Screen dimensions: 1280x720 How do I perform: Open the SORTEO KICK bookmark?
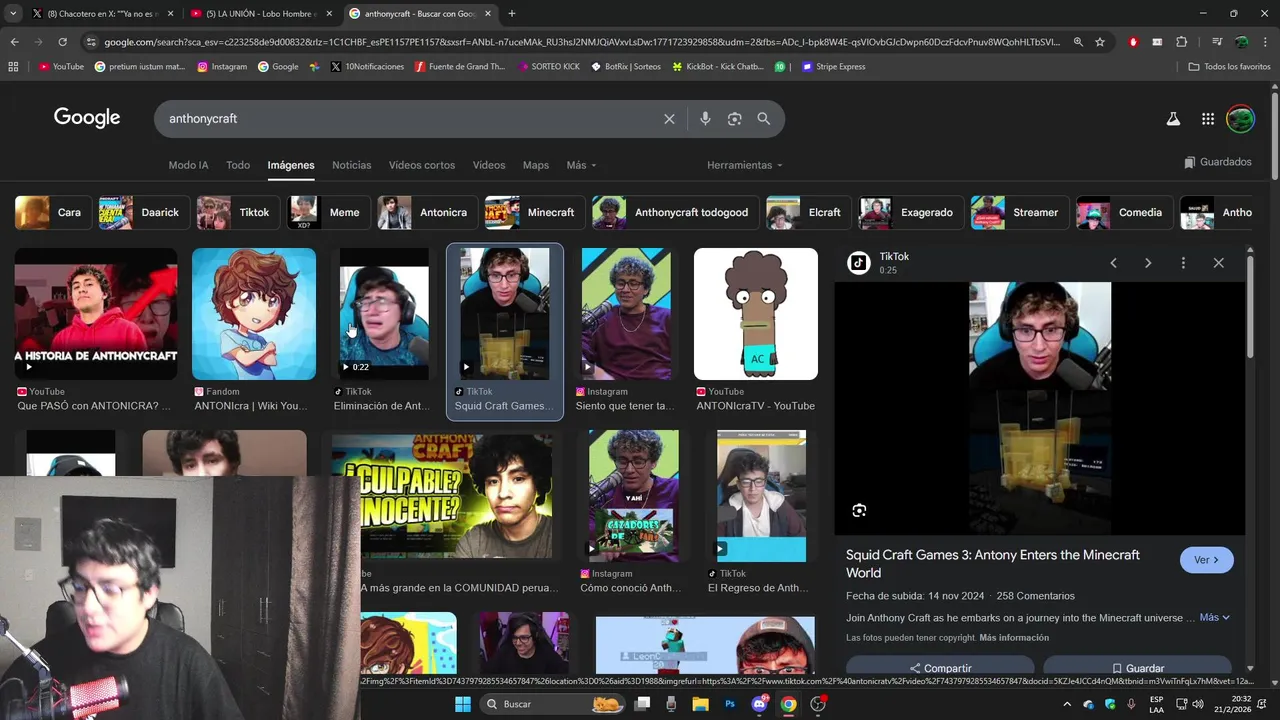[548, 67]
